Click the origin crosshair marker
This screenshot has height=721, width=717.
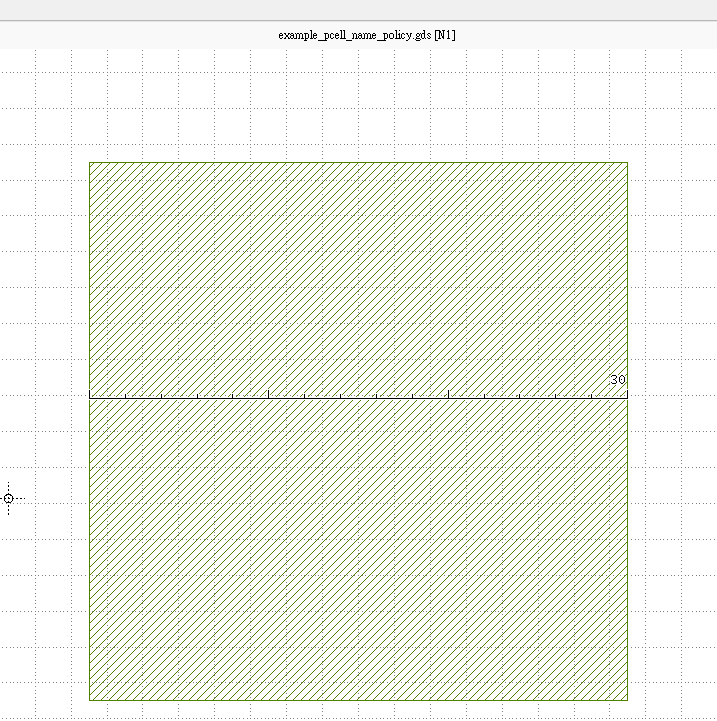pos(8,498)
